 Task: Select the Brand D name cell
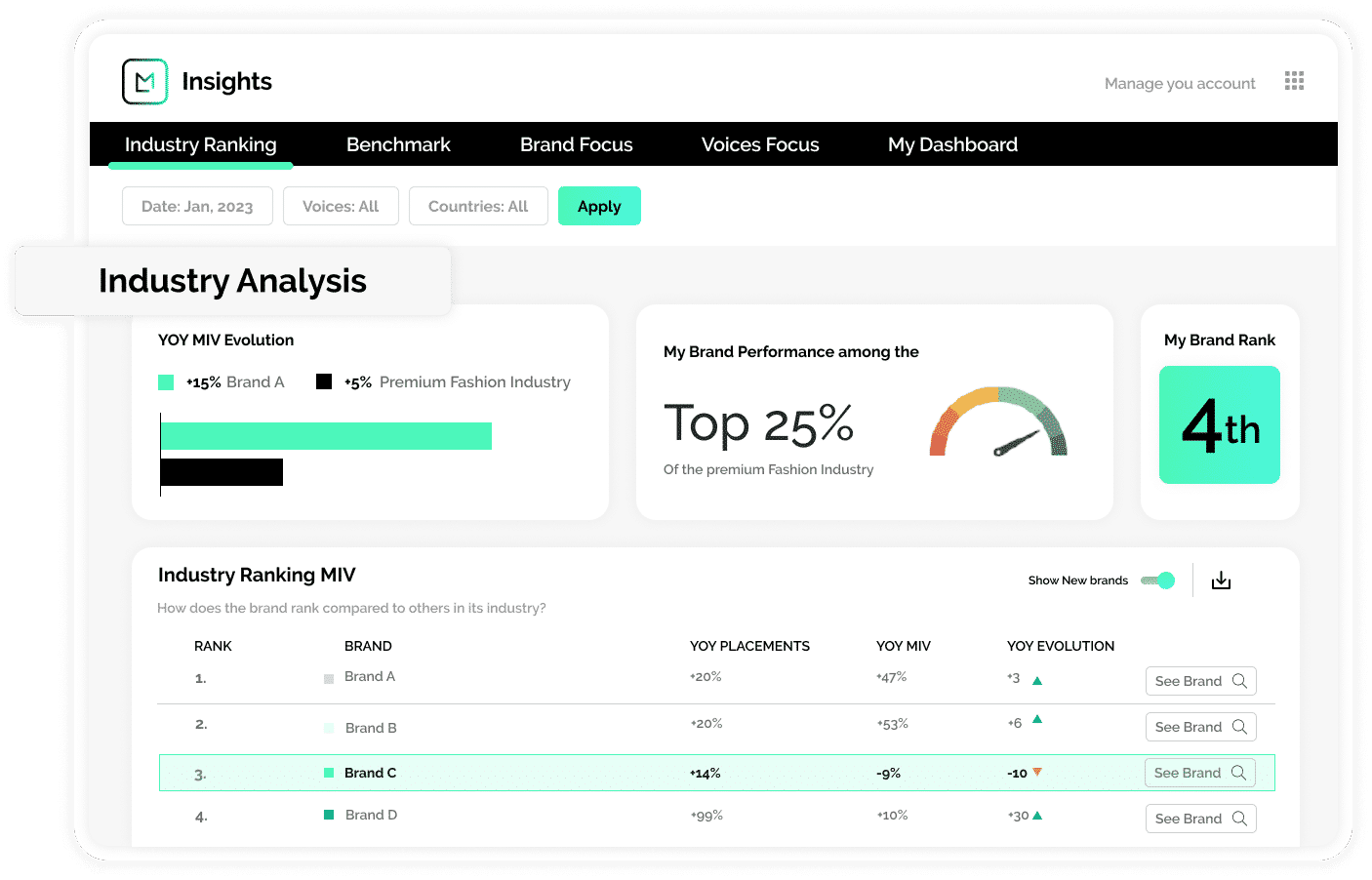(371, 815)
